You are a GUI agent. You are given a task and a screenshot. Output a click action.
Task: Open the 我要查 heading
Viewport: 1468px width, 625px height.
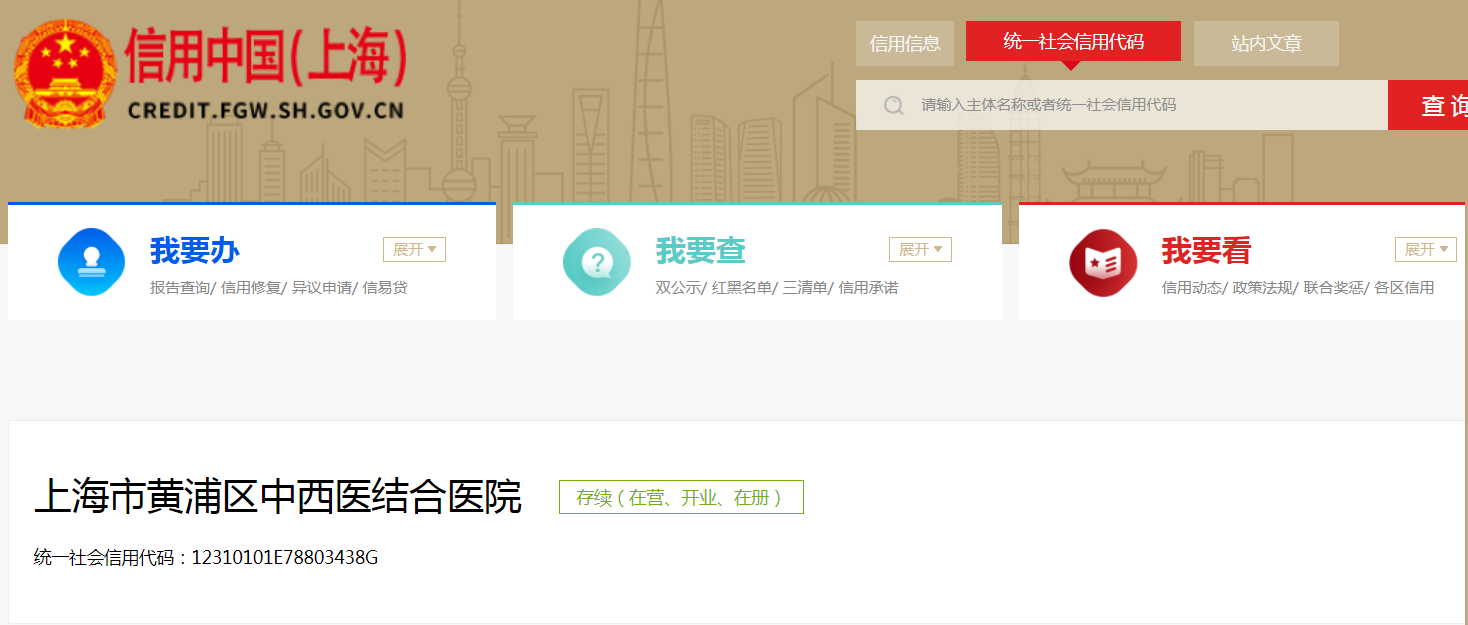[x=701, y=250]
